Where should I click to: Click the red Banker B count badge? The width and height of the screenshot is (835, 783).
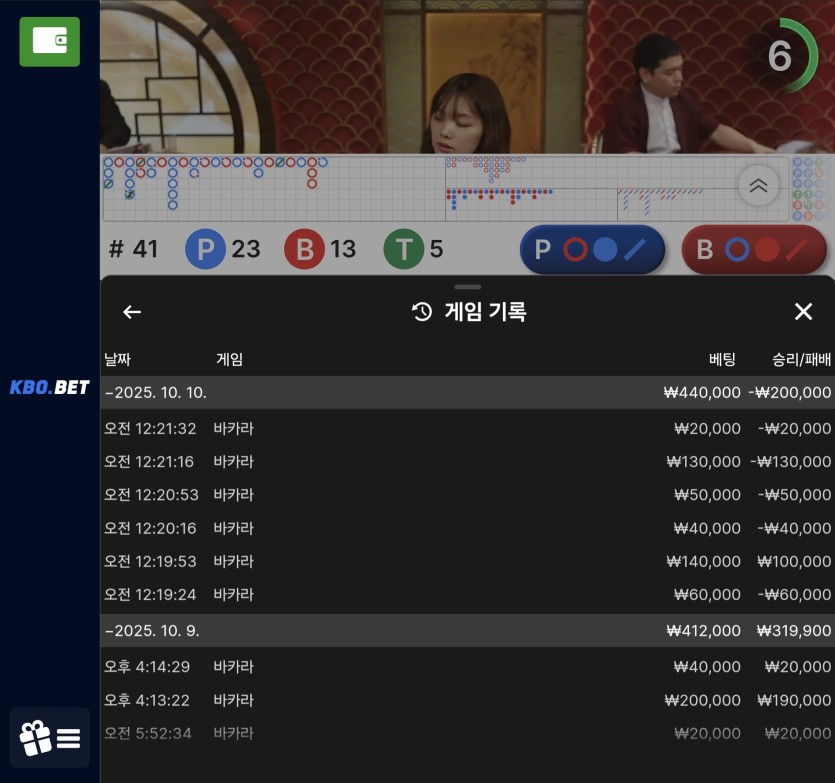[x=304, y=249]
